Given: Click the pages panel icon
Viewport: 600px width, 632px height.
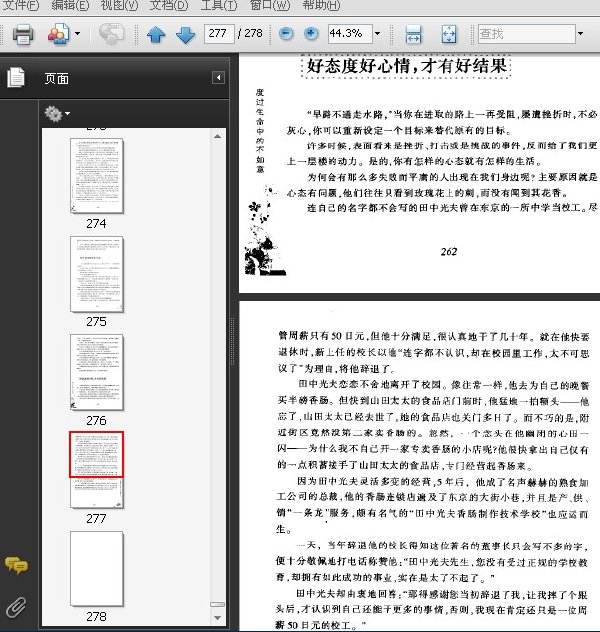Looking at the screenshot, I should click(x=16, y=77).
